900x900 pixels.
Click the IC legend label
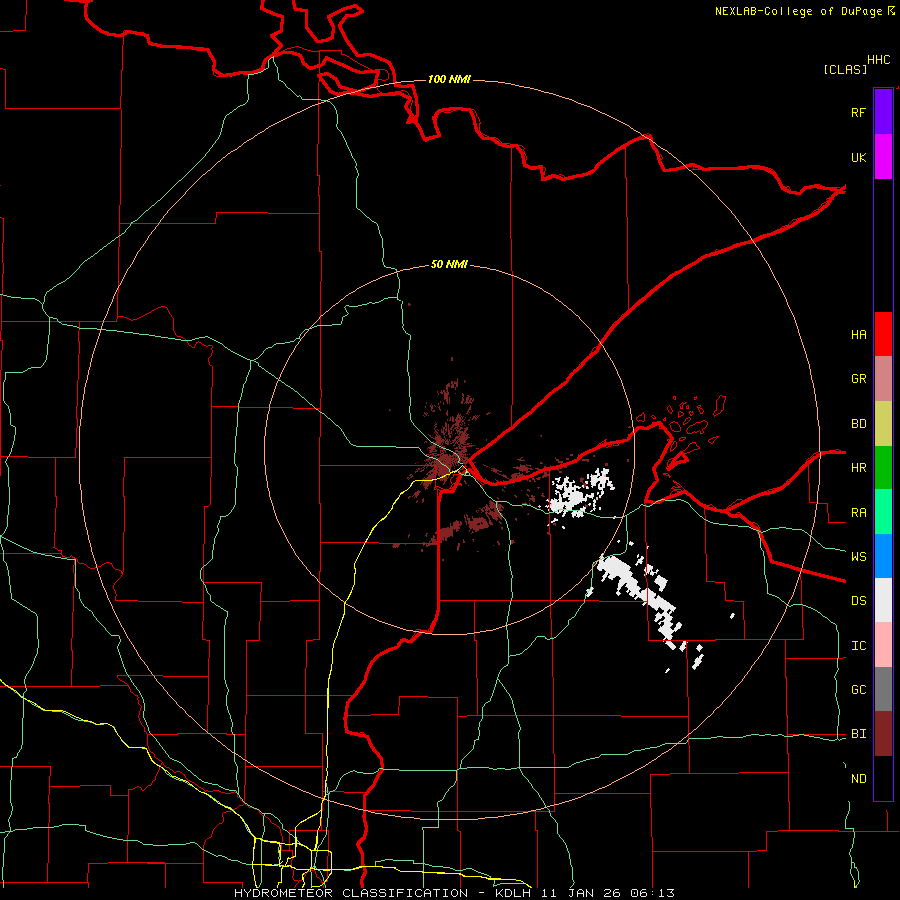[858, 646]
